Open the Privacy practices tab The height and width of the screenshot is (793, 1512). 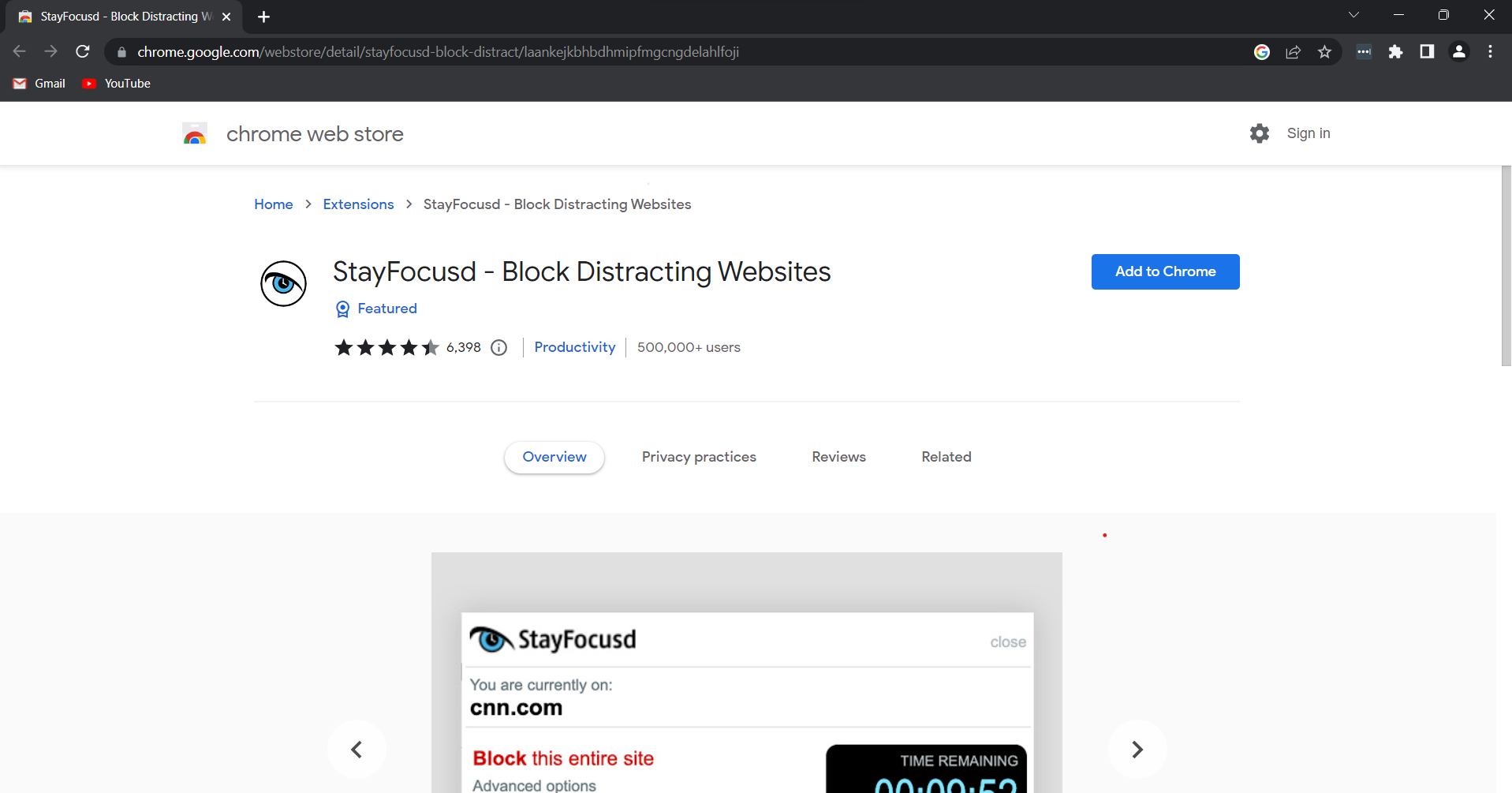coord(699,456)
